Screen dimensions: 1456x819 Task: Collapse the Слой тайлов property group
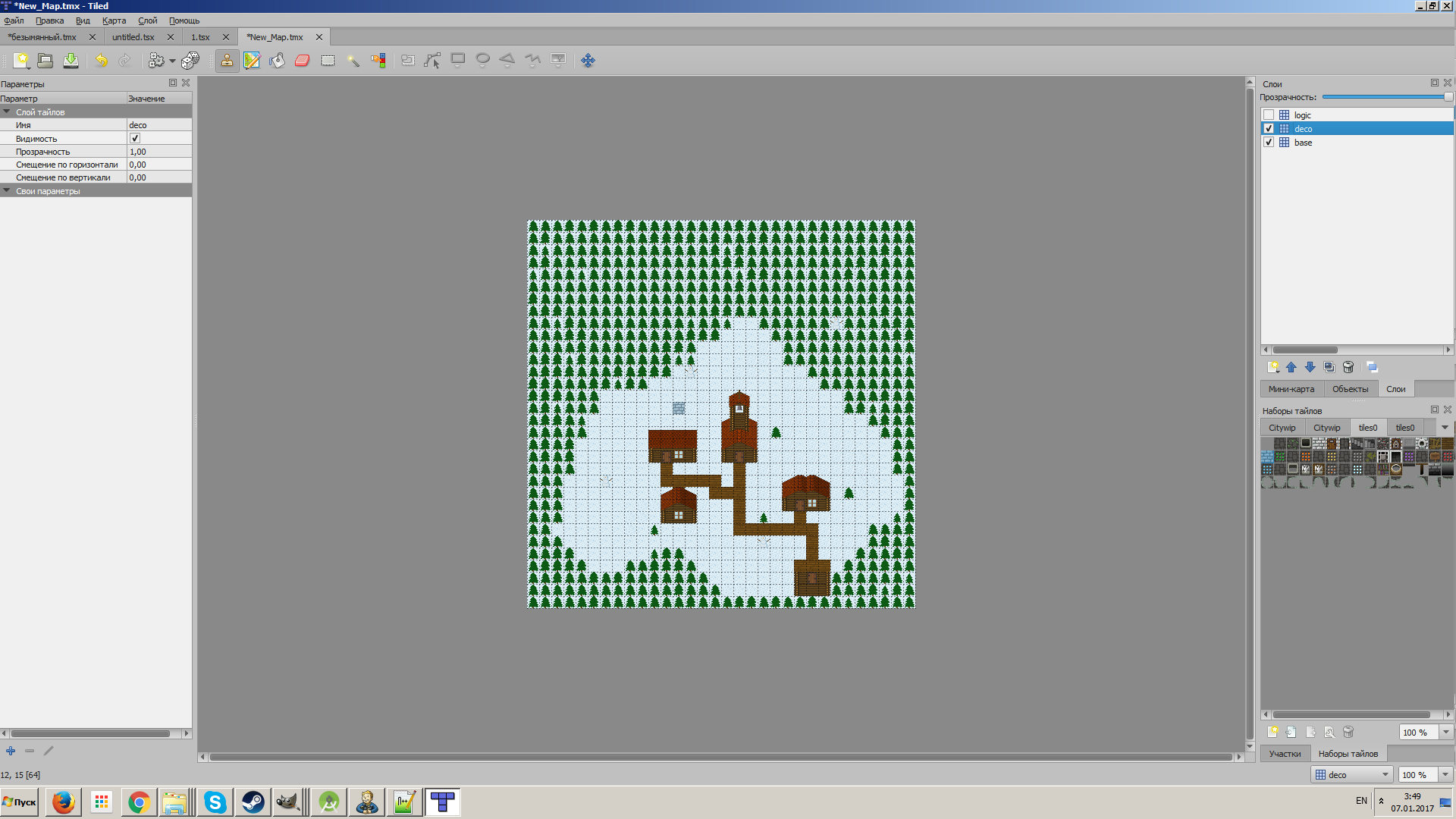[7, 112]
